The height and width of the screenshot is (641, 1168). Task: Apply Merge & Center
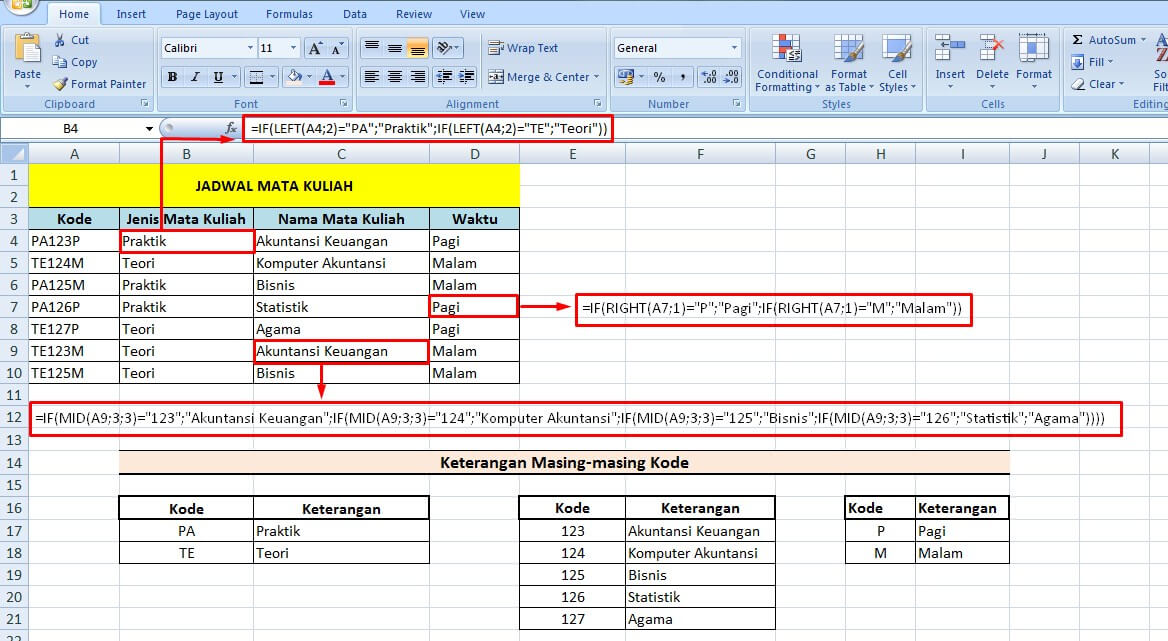coord(541,77)
